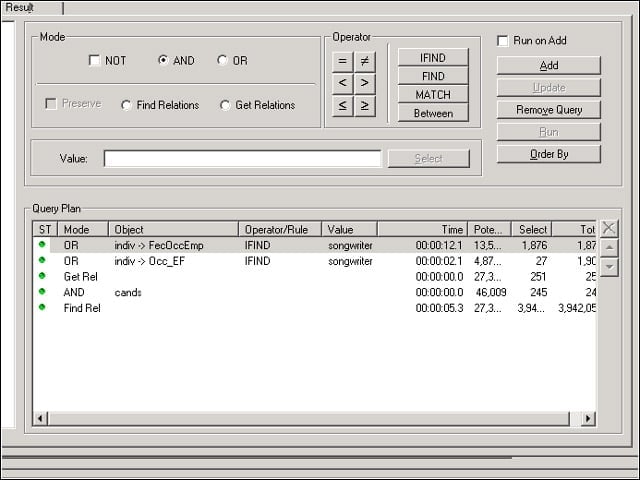Click the Between operator button

click(x=433, y=113)
